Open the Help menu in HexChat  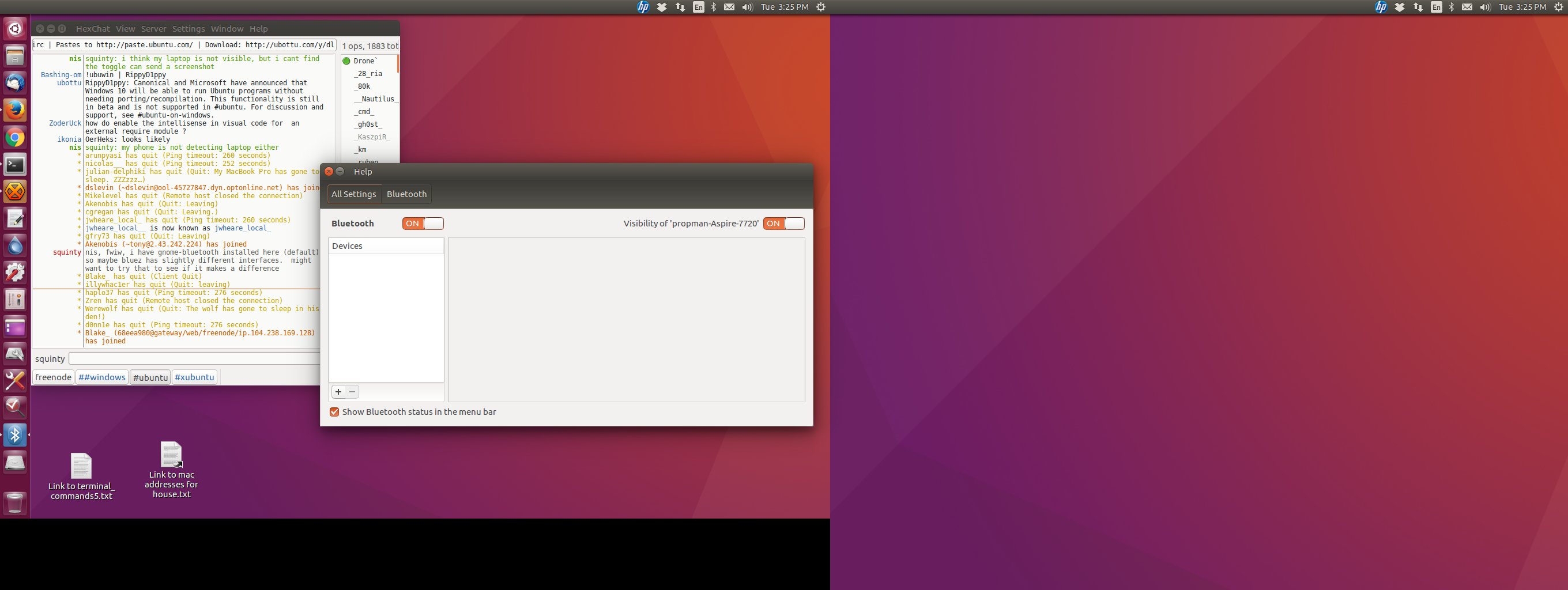pyautogui.click(x=258, y=29)
